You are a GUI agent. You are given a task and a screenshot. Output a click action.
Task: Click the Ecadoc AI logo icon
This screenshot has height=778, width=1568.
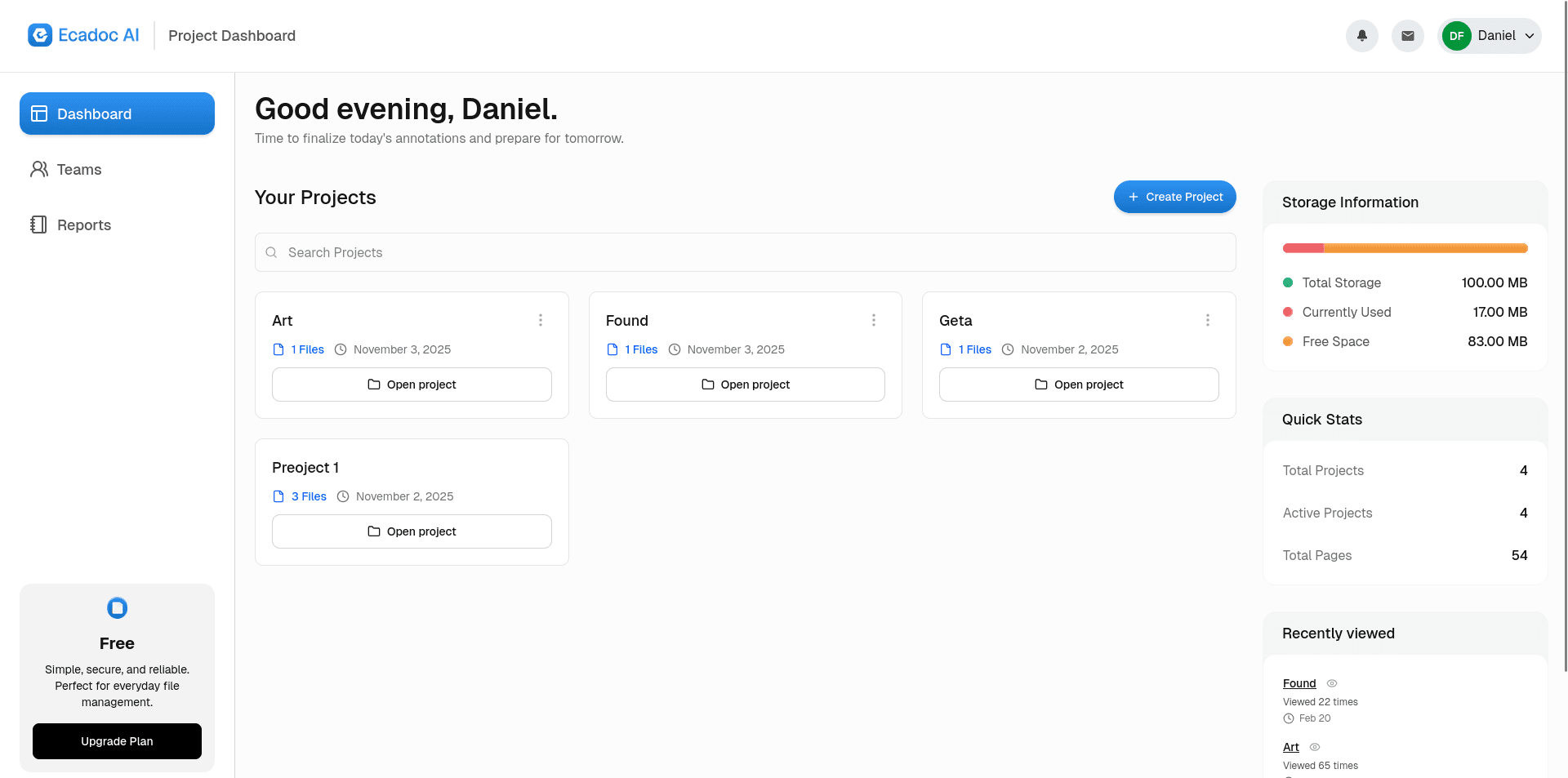point(40,35)
